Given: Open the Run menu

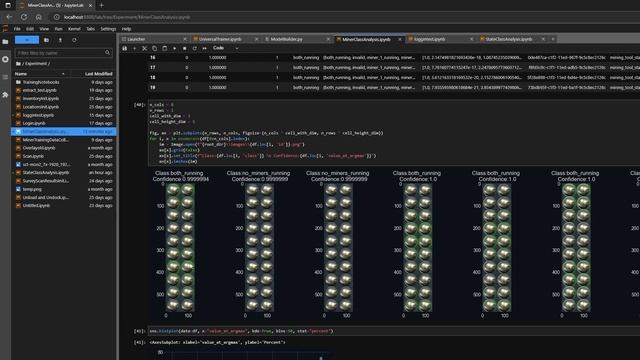Looking at the screenshot, I should 58,29.
